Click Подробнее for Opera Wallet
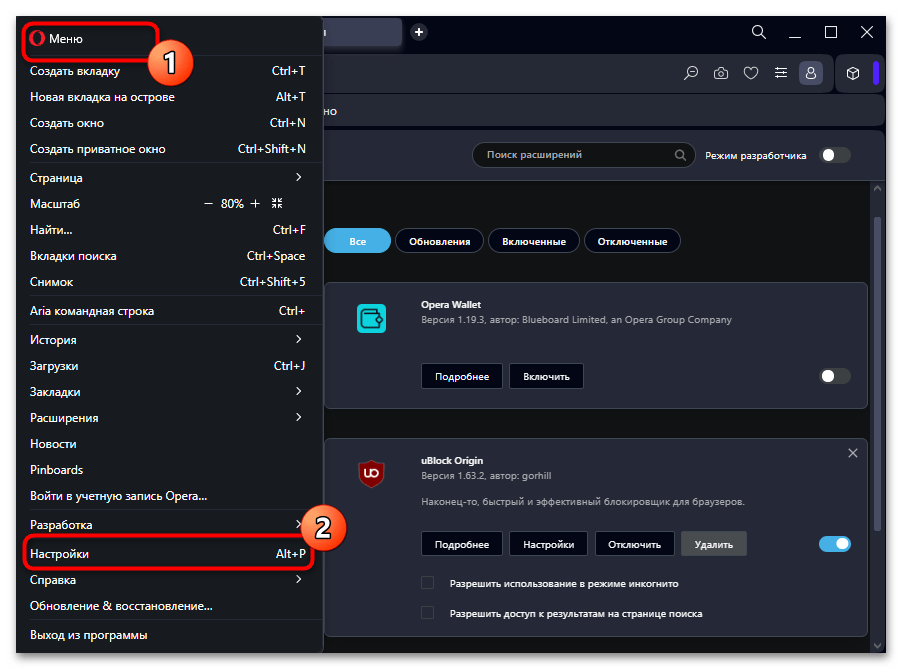Viewport: 902px width, 669px height. pyautogui.click(x=462, y=376)
